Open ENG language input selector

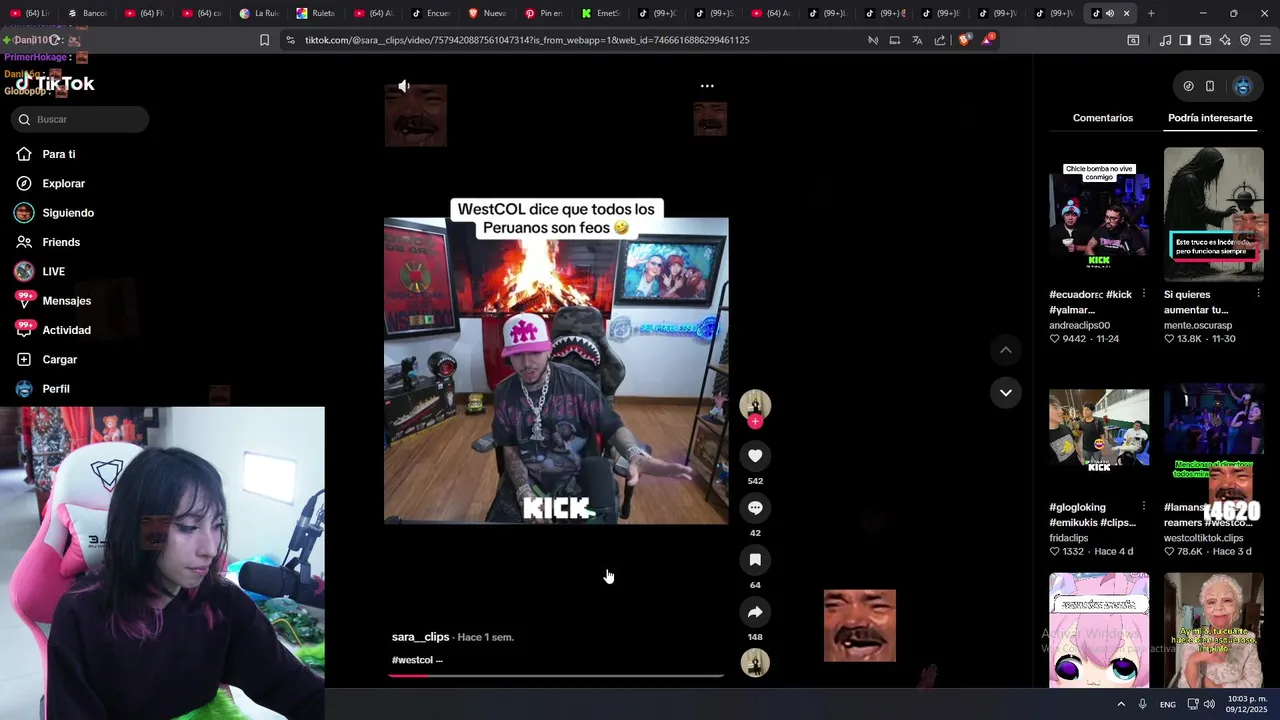point(1168,705)
